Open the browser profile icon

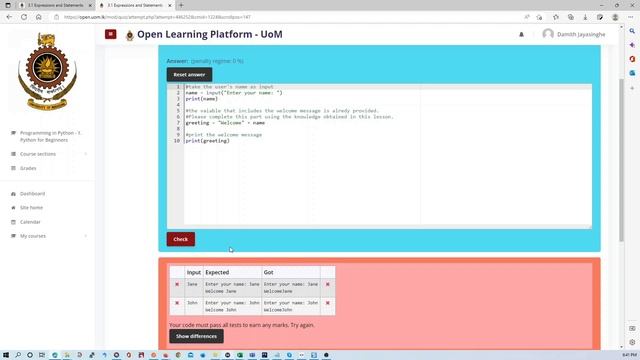615,17
